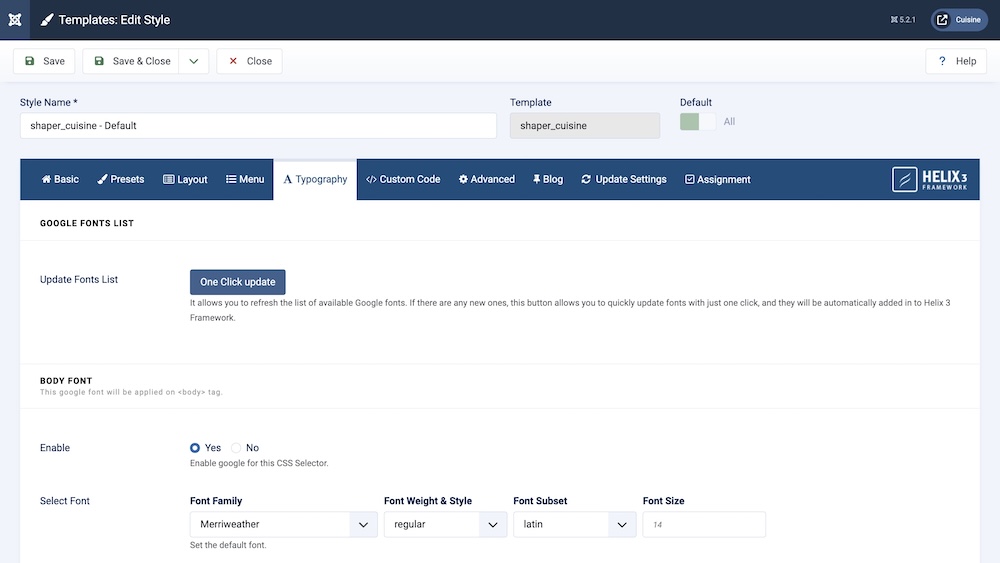
Task: Click the Style Name text field
Action: [x=258, y=126]
